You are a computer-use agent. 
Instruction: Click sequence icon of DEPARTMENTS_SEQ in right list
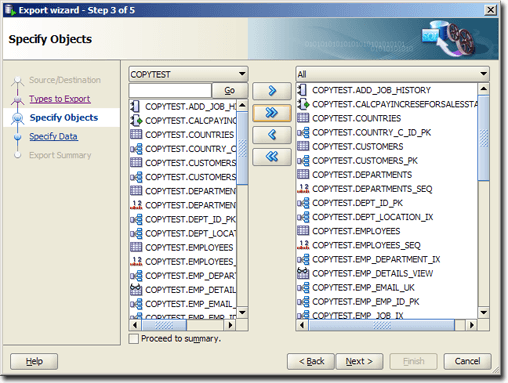point(303,189)
